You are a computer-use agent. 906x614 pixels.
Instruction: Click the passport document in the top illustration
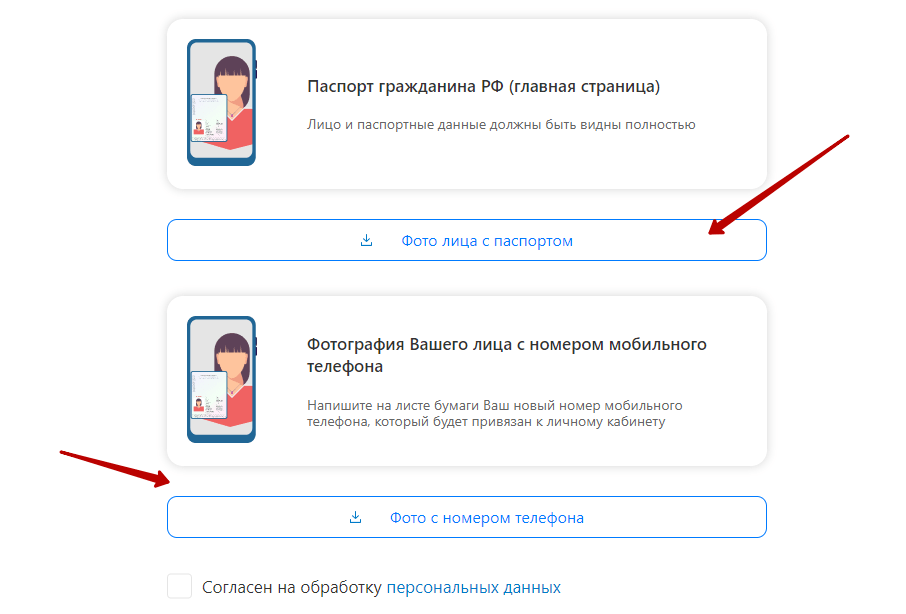[x=209, y=118]
